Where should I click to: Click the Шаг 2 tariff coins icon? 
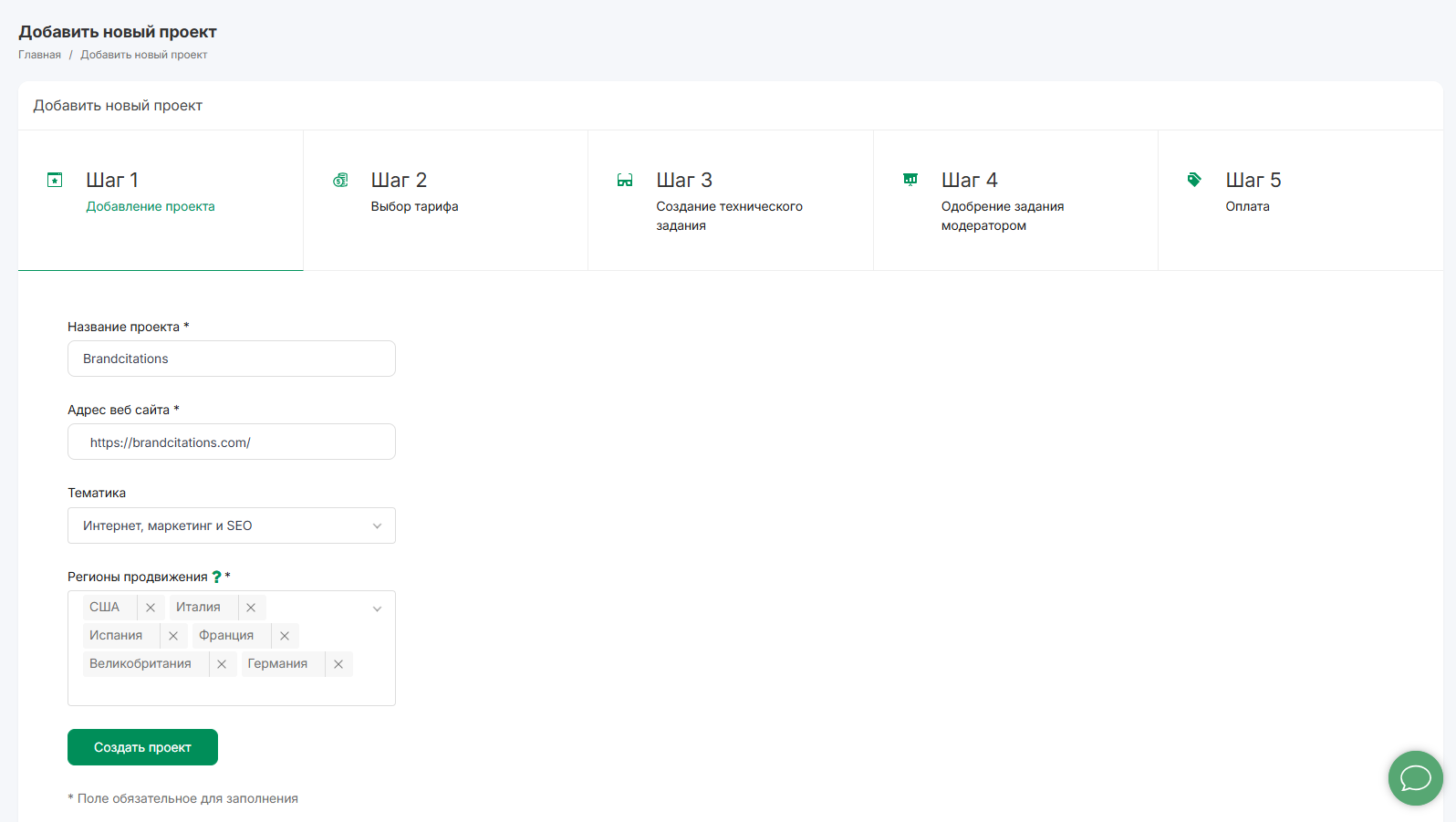coord(340,180)
